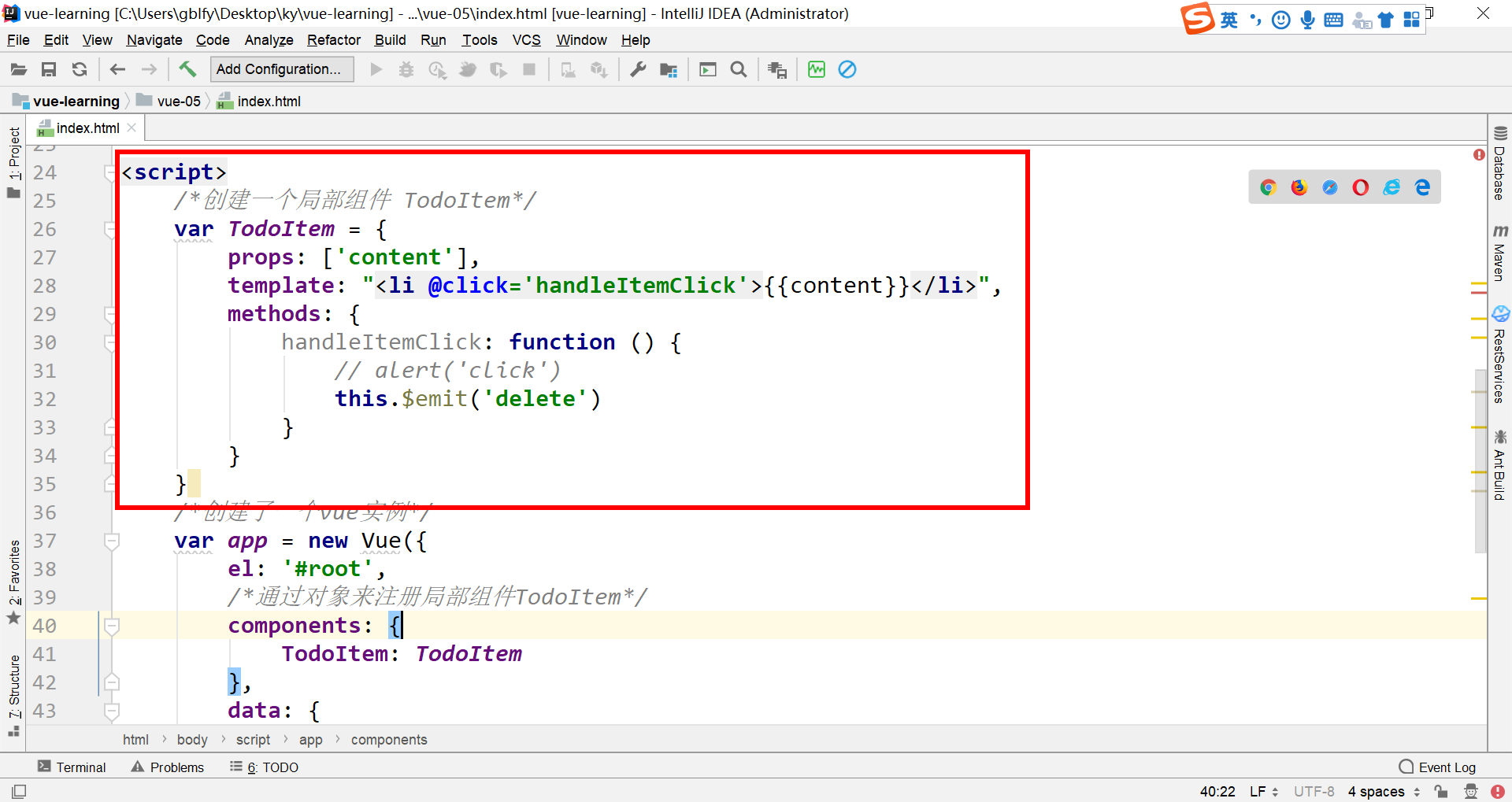Open the Navigate menu

(x=154, y=40)
